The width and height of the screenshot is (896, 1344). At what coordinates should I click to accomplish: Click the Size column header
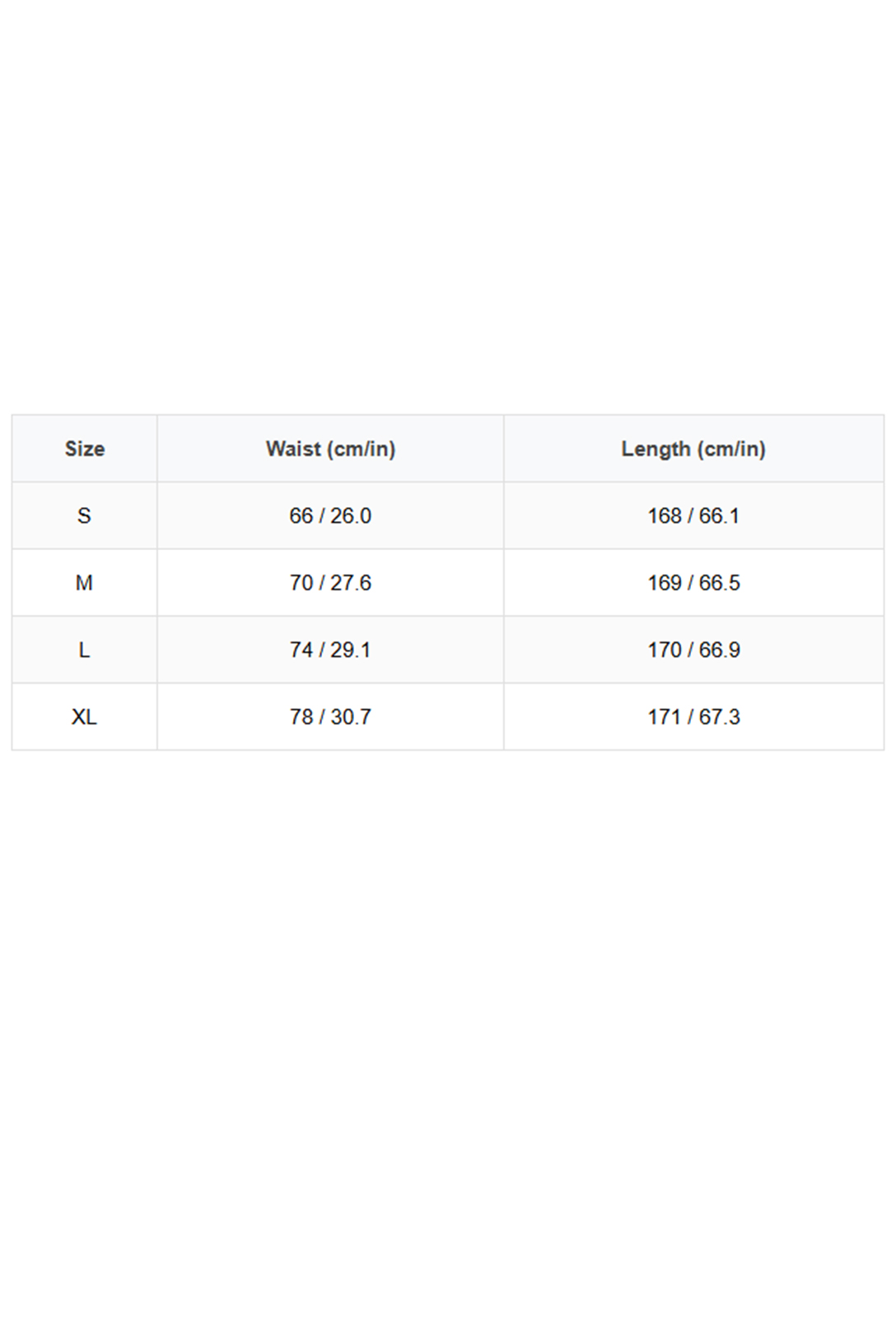[x=84, y=449]
